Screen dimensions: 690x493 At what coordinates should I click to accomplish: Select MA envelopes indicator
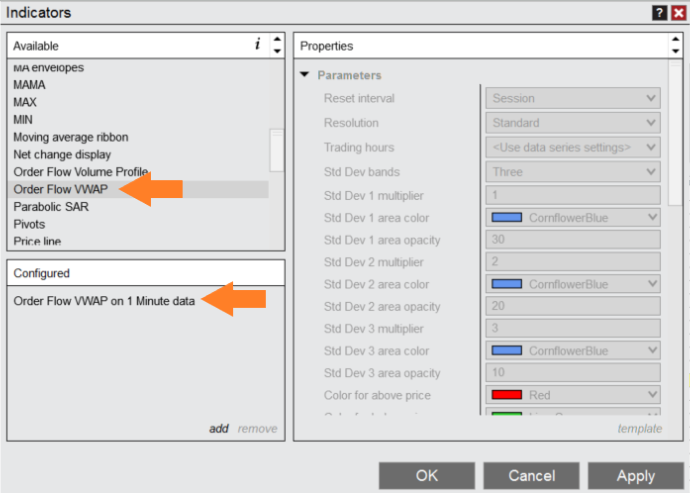[x=138, y=67]
